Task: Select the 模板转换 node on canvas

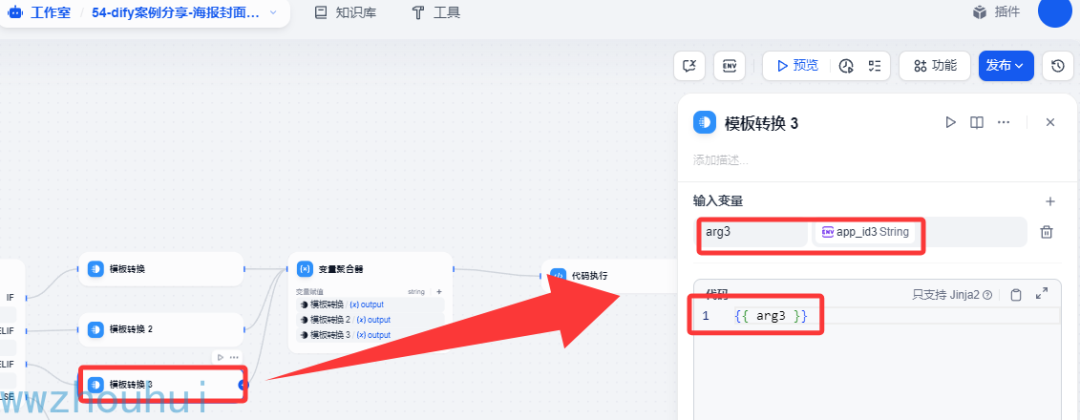Action: 161,269
